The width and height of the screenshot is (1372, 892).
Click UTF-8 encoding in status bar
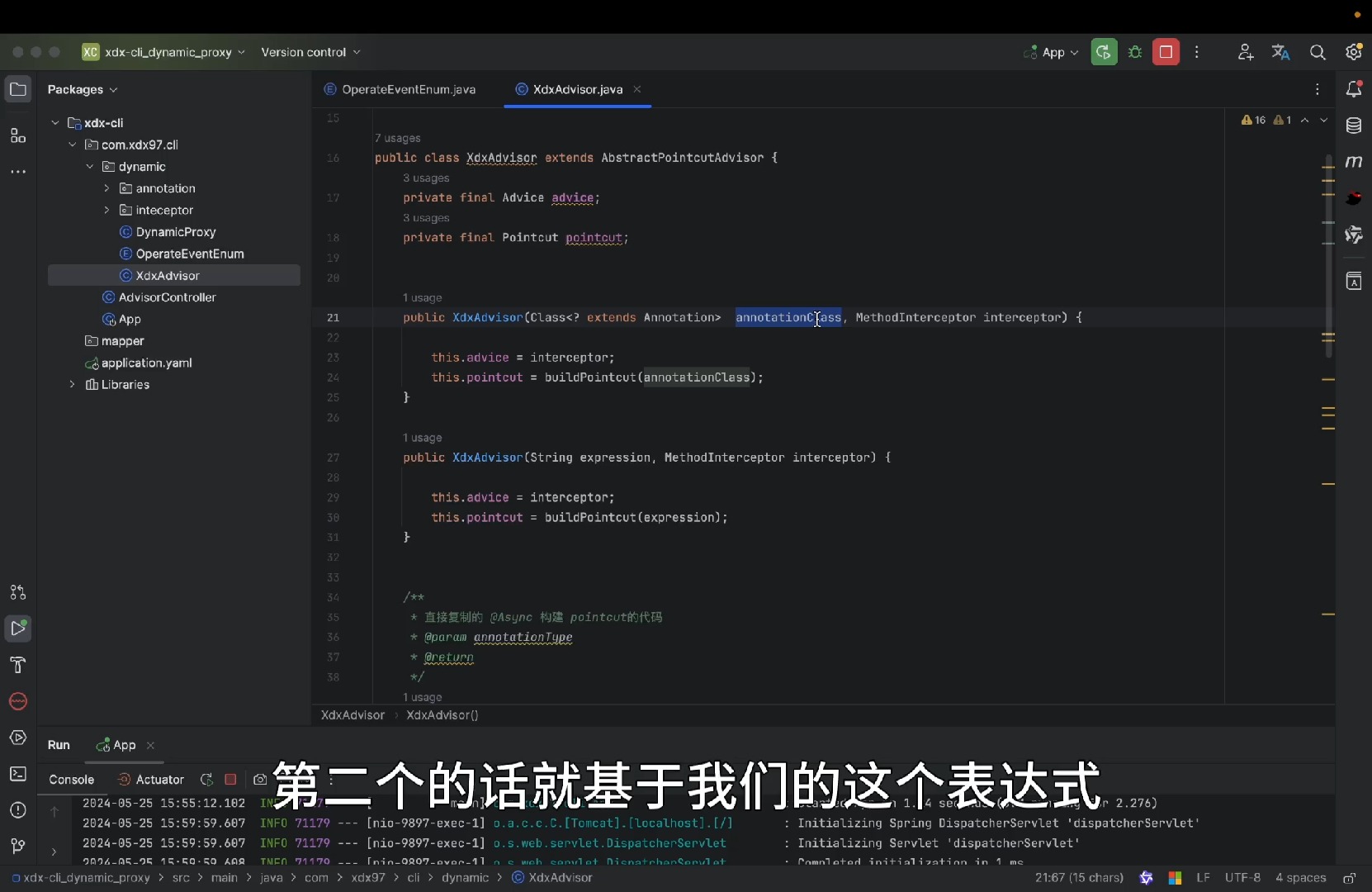pyautogui.click(x=1242, y=878)
